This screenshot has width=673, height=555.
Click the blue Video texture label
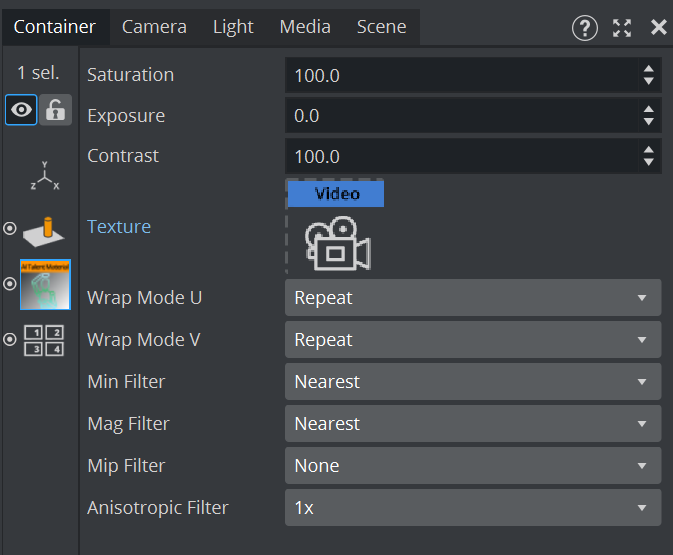click(336, 194)
